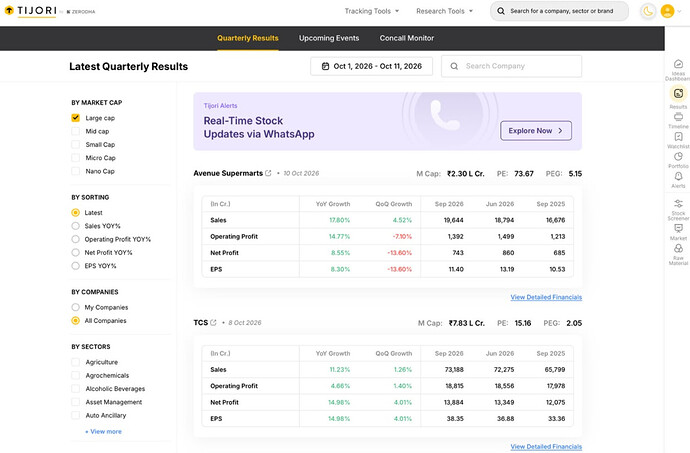Click TCS Sales Sep 2026 value 73,188

click(x=454, y=369)
